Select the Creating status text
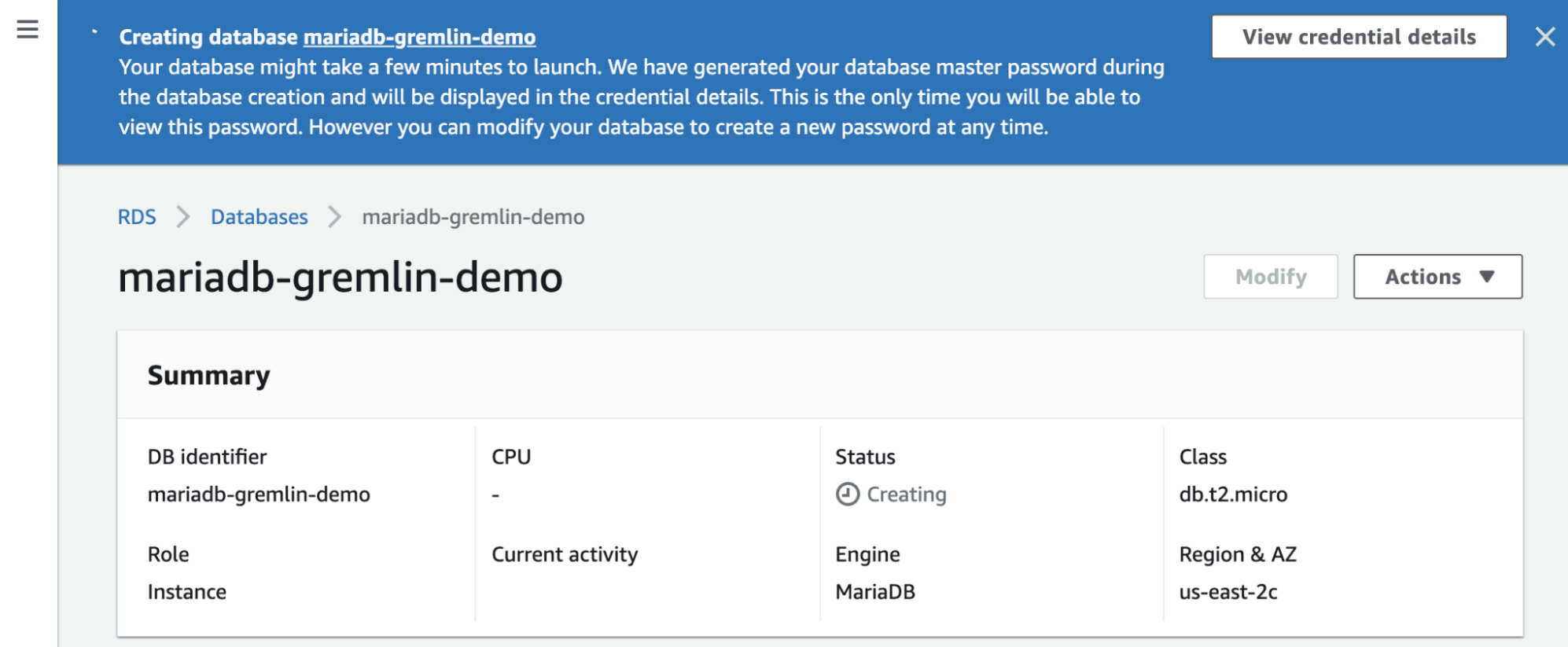The width and height of the screenshot is (1568, 647). pos(906,494)
